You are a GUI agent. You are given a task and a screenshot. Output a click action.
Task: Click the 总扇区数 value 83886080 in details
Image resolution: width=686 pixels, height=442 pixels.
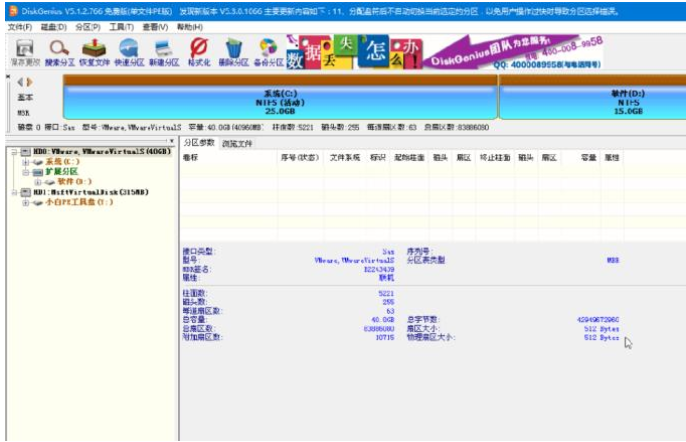[x=379, y=328]
